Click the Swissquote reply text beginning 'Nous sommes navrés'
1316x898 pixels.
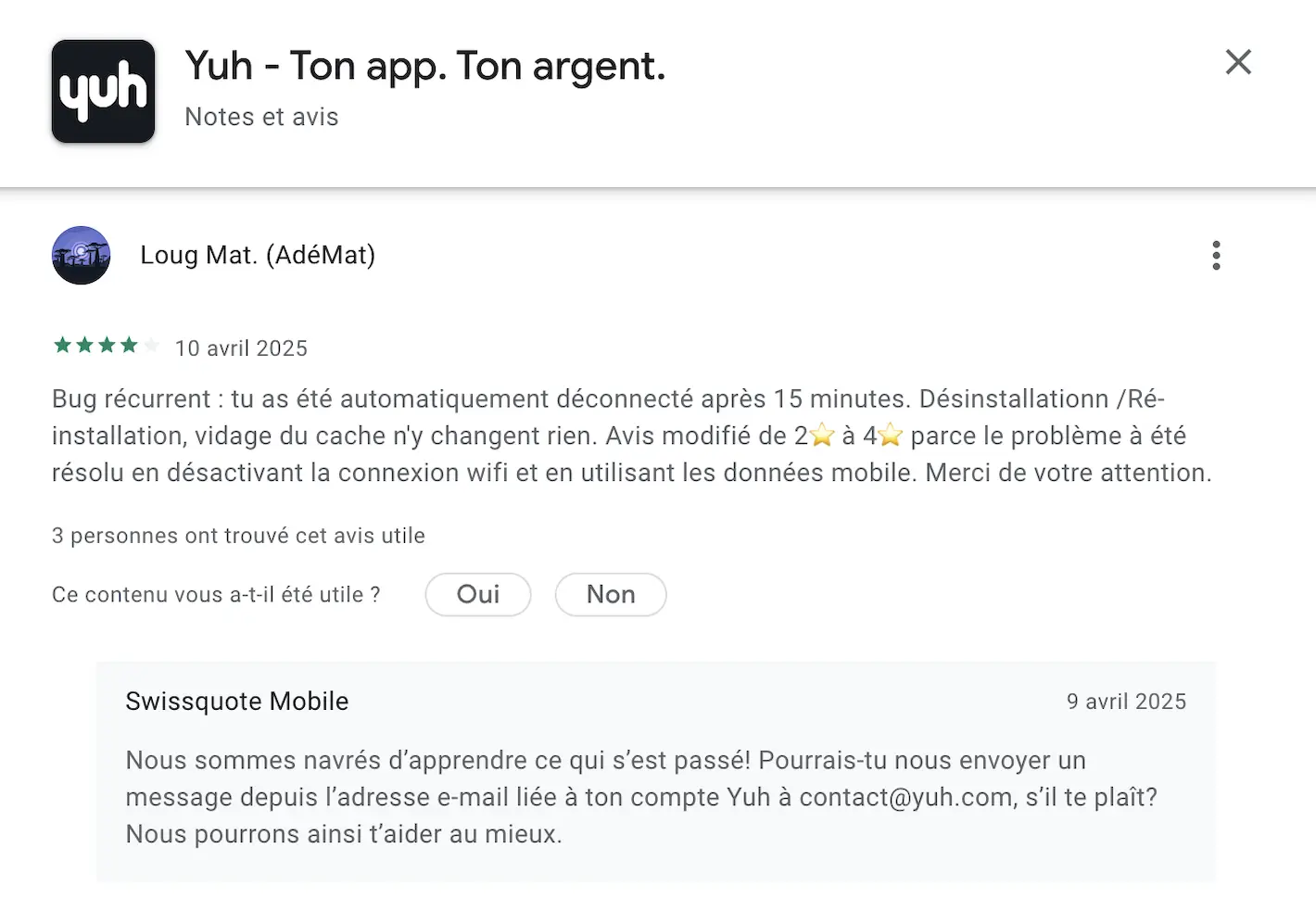click(641, 797)
